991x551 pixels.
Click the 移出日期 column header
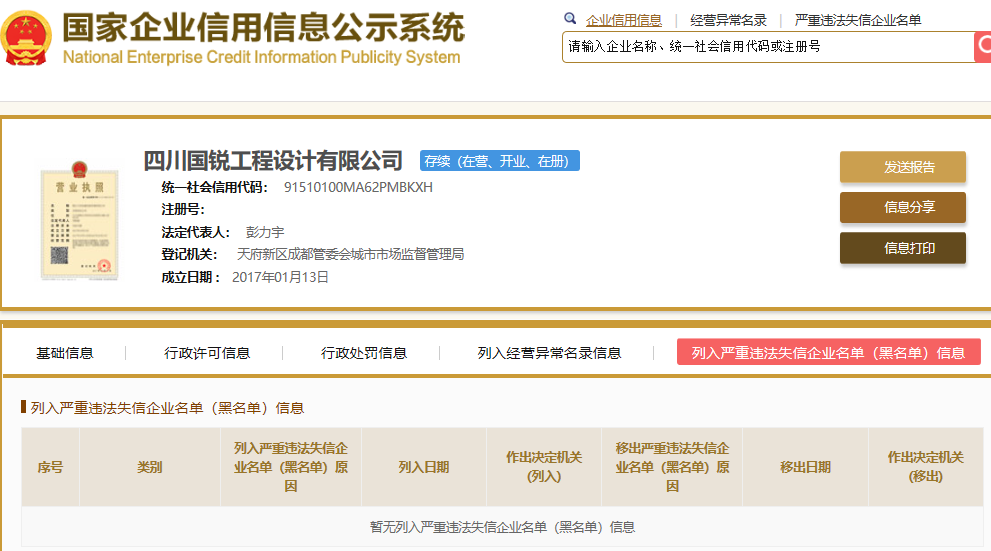[x=805, y=467]
